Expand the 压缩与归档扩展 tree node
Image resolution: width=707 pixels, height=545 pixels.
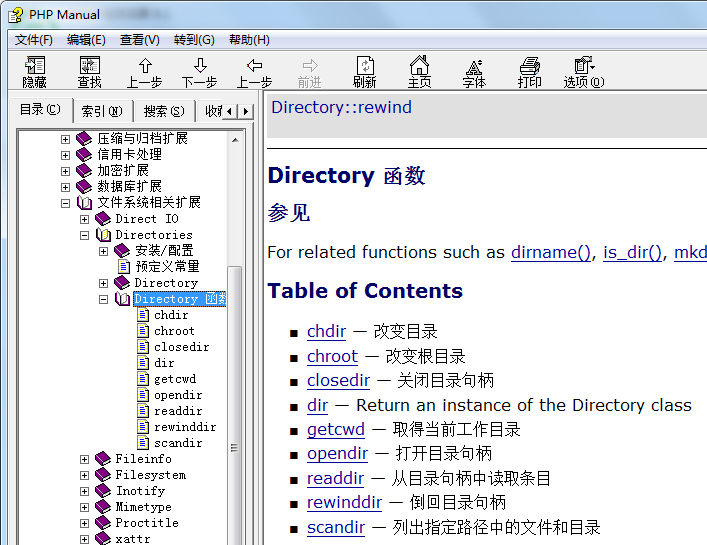coord(65,139)
